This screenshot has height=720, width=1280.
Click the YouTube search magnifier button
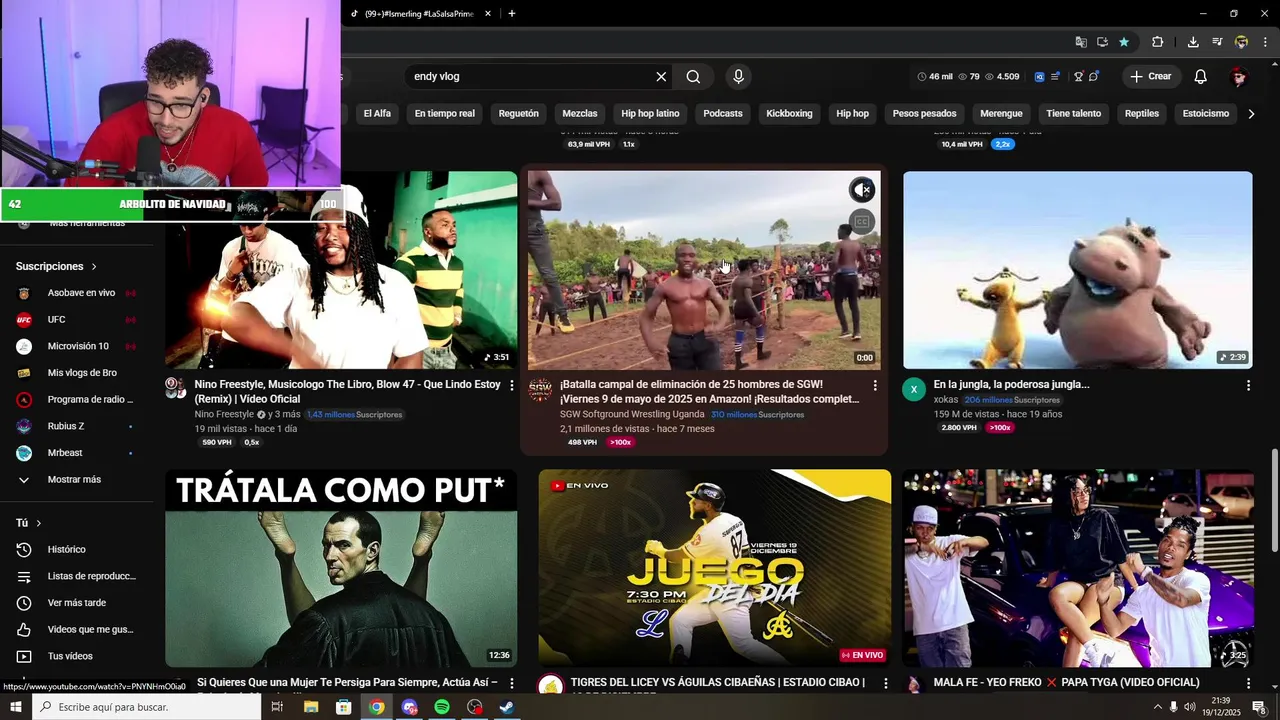tap(693, 77)
